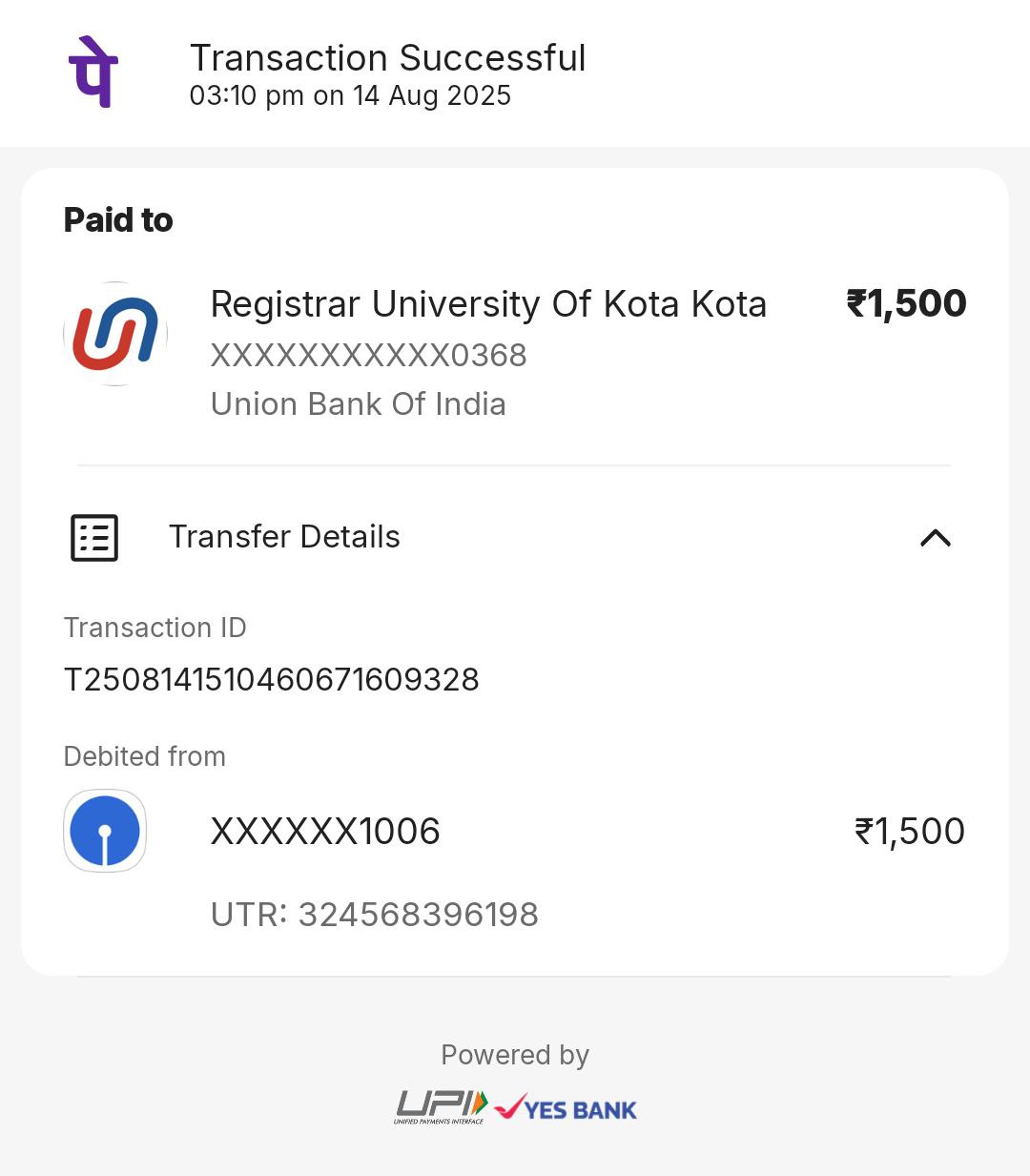
Task: Click the masked payee account XXXXXXXXXXX0368
Action: 368,356
